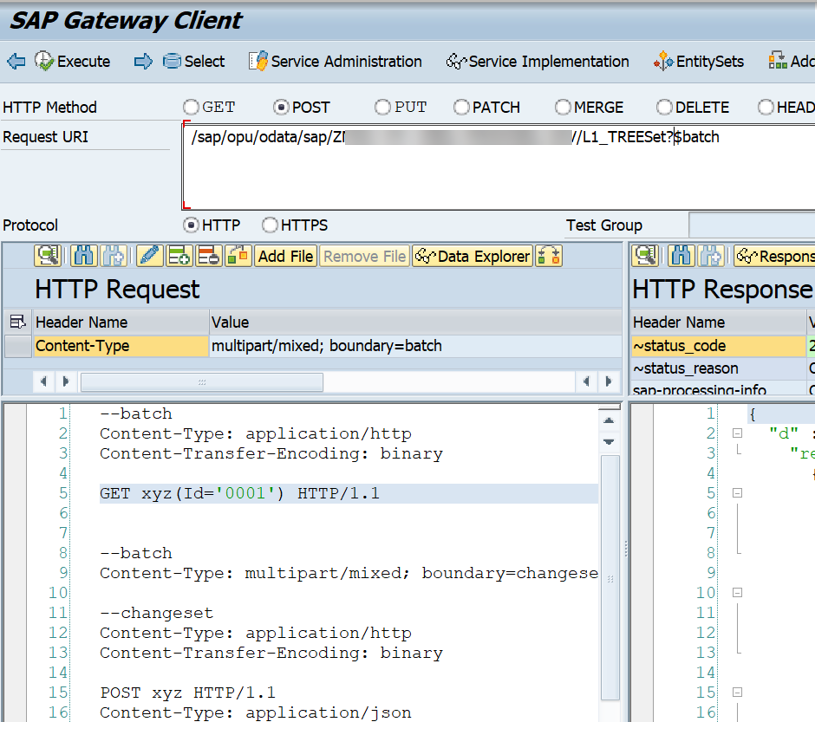
Task: Click left scroll arrow under Header Name column
Action: [44, 382]
